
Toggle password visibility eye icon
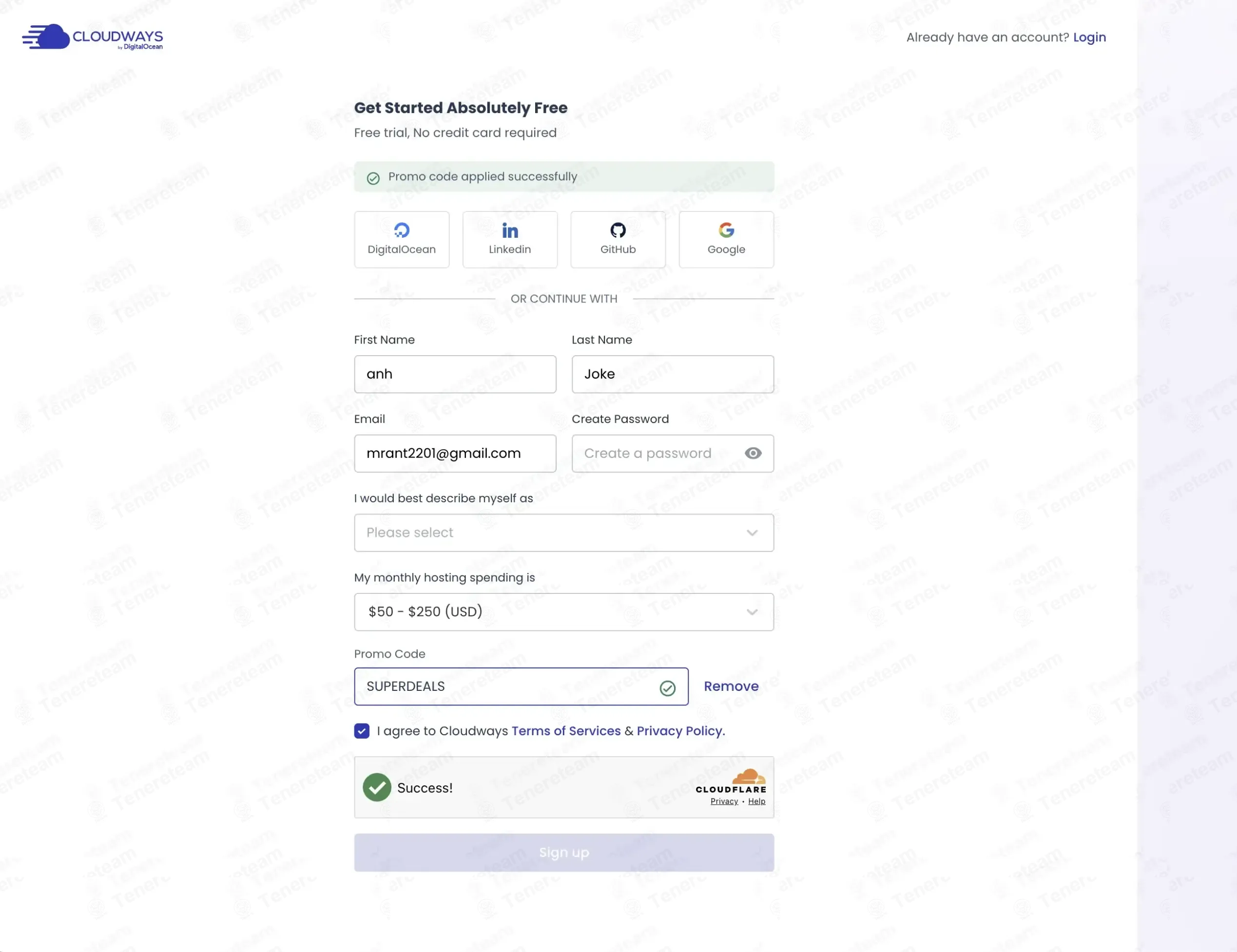[x=753, y=453]
